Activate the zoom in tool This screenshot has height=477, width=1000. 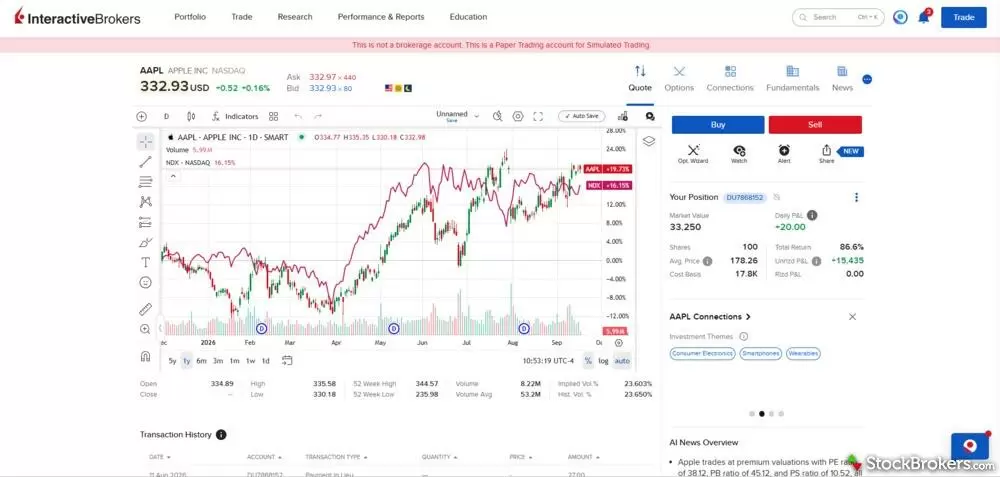[x=145, y=329]
